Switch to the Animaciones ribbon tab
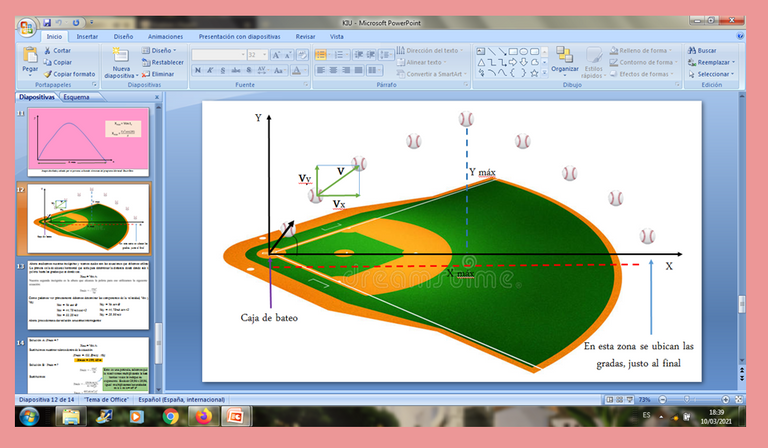The height and width of the screenshot is (448, 768). (165, 36)
